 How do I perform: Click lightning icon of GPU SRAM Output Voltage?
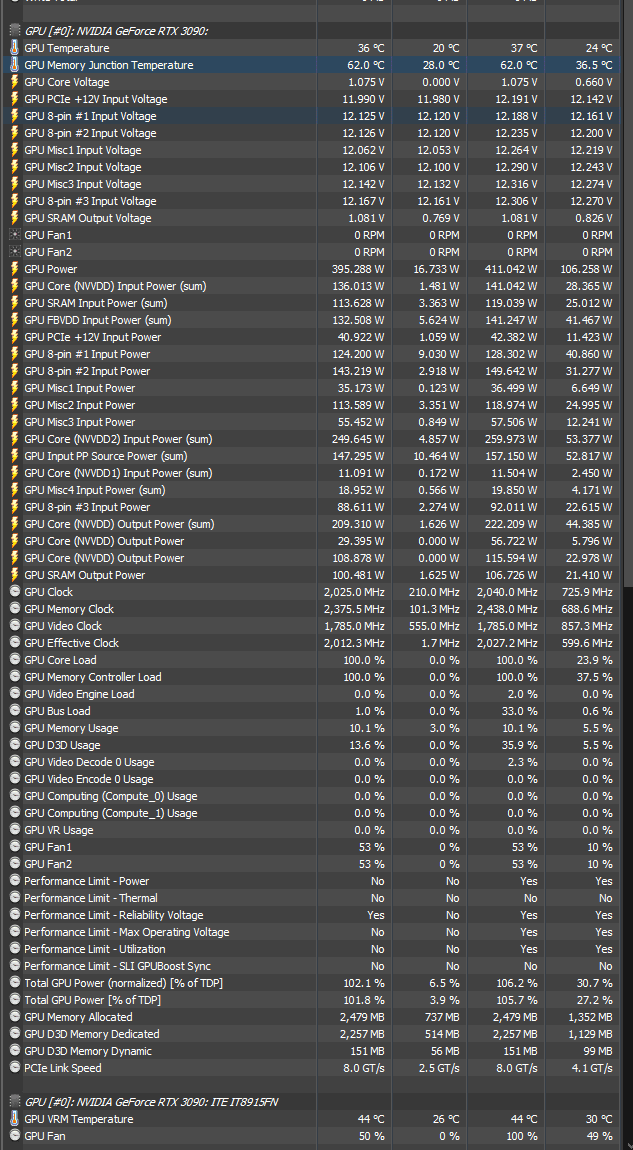pos(15,218)
